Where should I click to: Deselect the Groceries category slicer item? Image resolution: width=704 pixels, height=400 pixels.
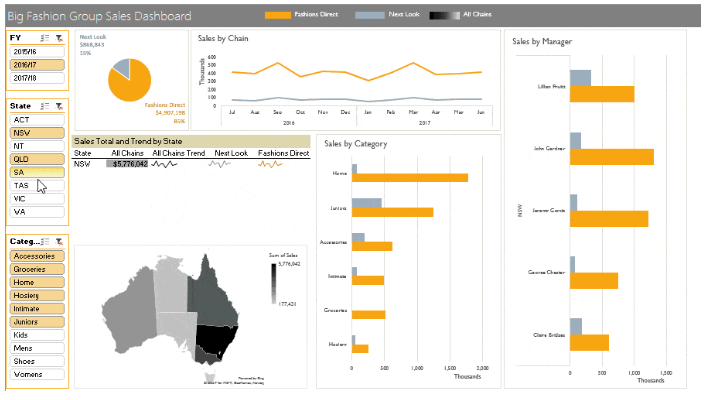click(x=37, y=269)
